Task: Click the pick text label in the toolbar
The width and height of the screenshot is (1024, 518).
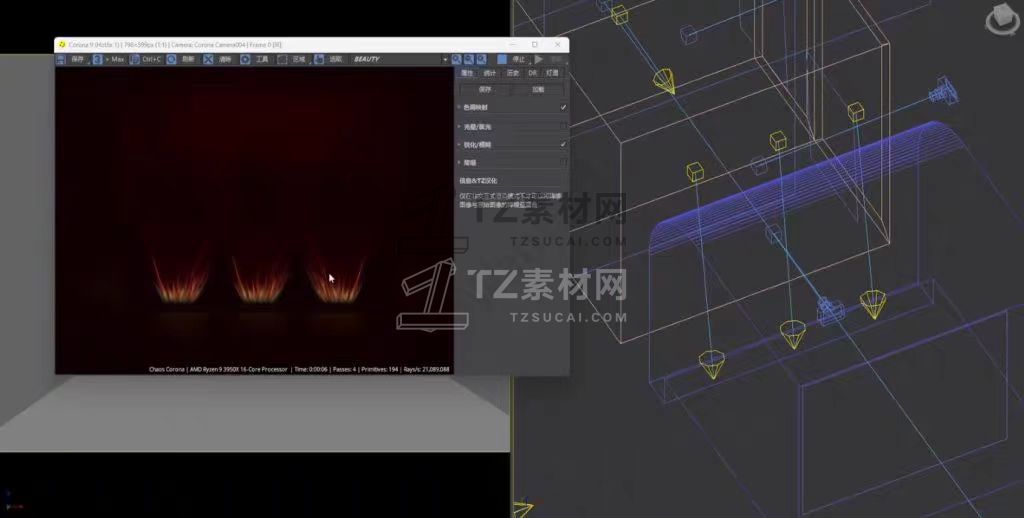Action: point(336,59)
